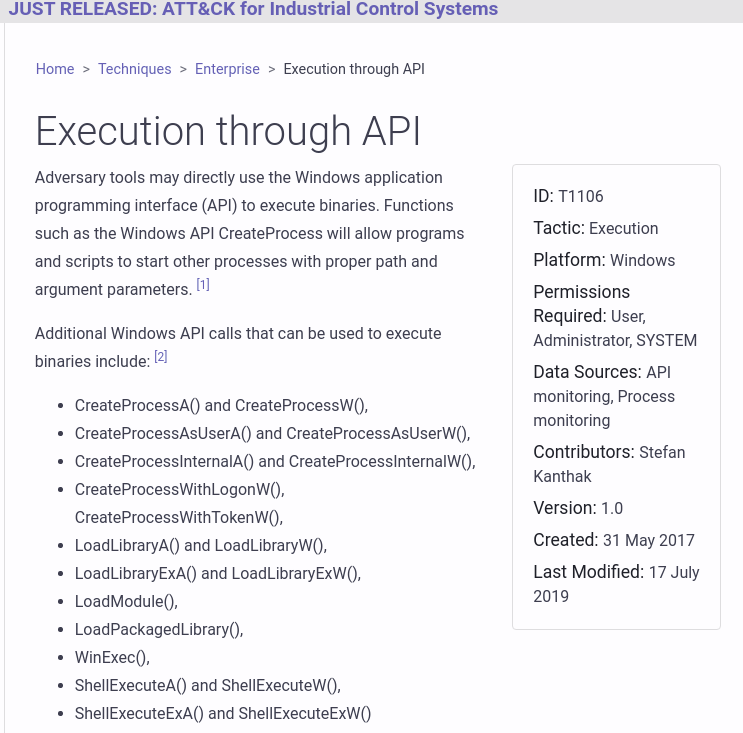
Task: Click the Tactic value 'Execution'
Action: click(x=623, y=229)
